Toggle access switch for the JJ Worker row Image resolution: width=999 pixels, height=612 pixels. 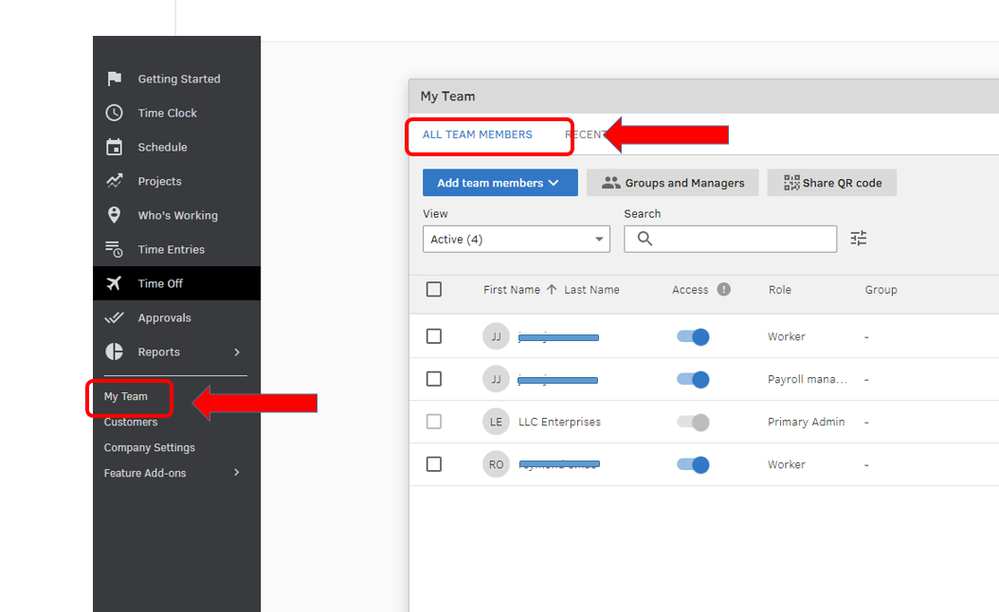(693, 336)
